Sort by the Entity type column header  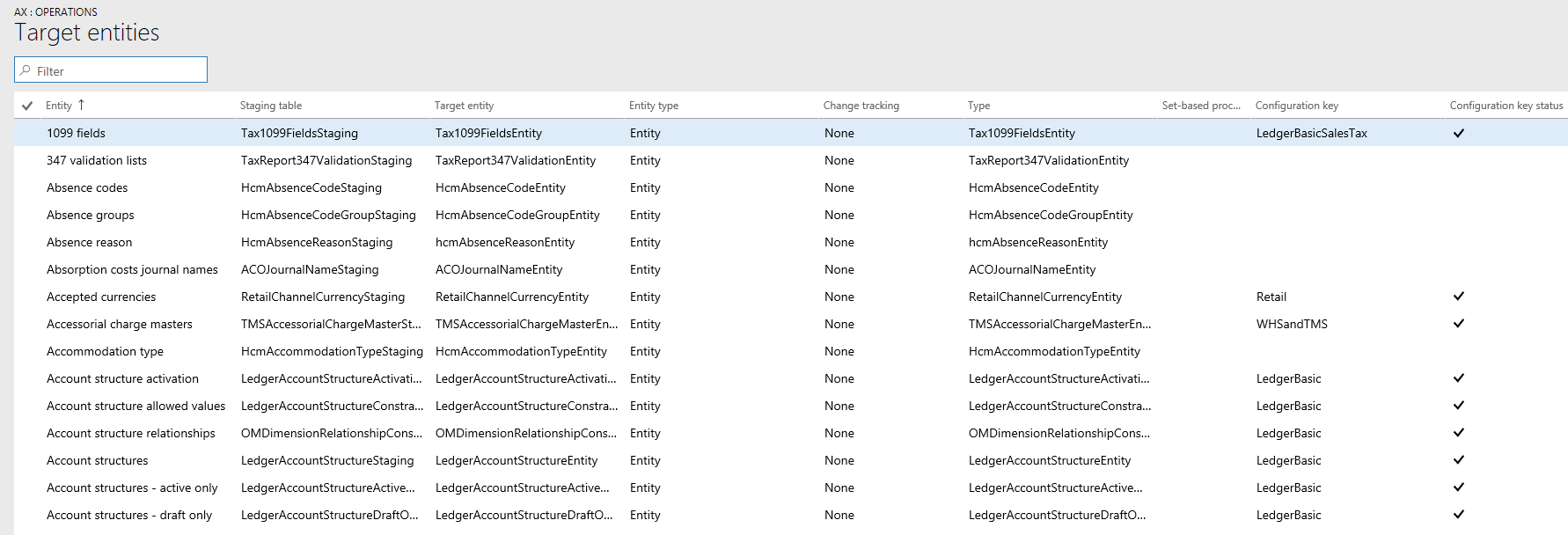[654, 106]
